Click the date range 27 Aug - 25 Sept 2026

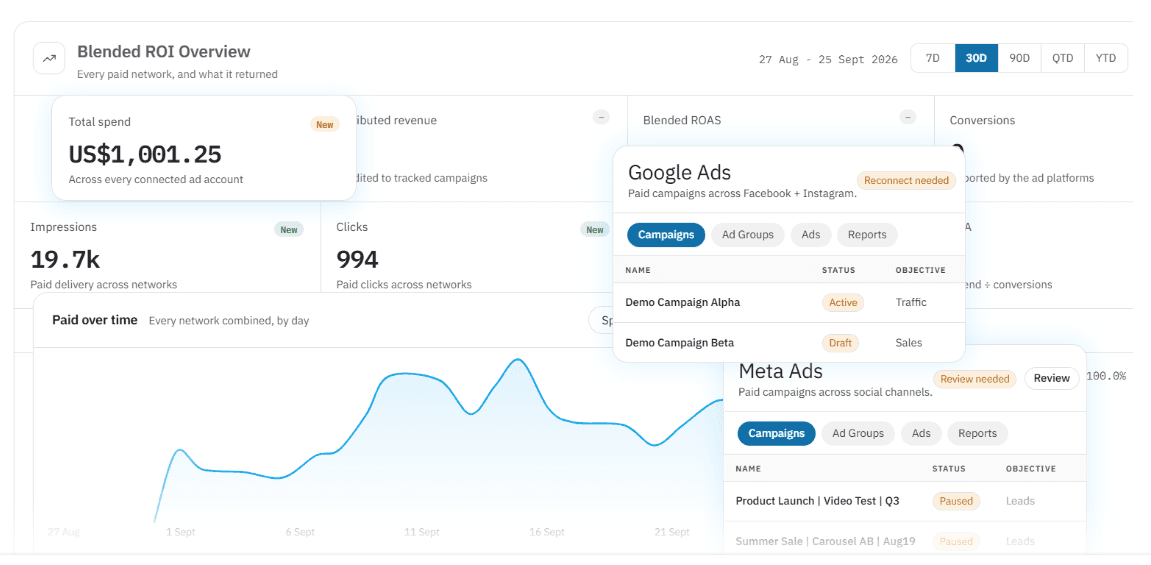[828, 59]
